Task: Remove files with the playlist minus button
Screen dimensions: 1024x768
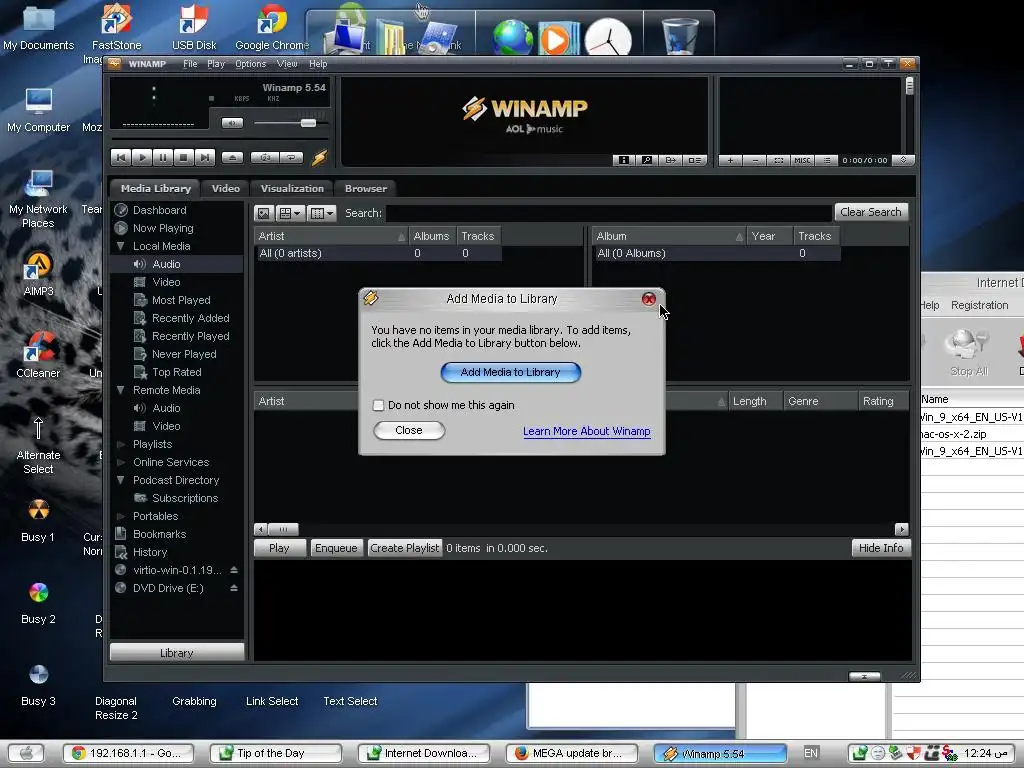Action: pos(754,160)
